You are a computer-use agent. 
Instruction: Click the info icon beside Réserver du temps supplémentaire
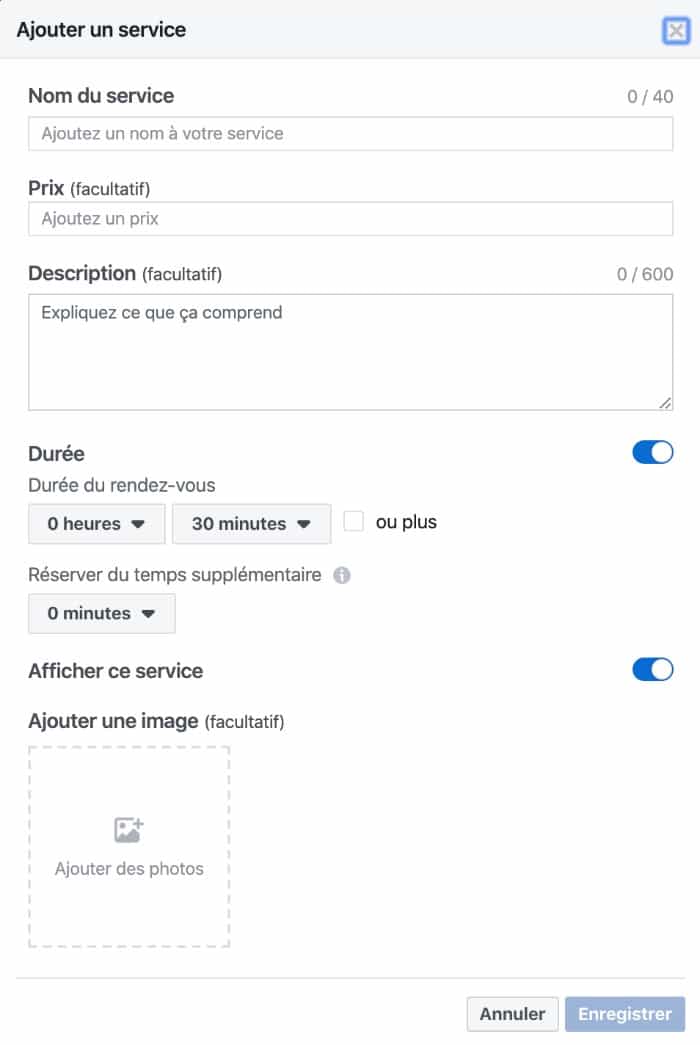342,576
